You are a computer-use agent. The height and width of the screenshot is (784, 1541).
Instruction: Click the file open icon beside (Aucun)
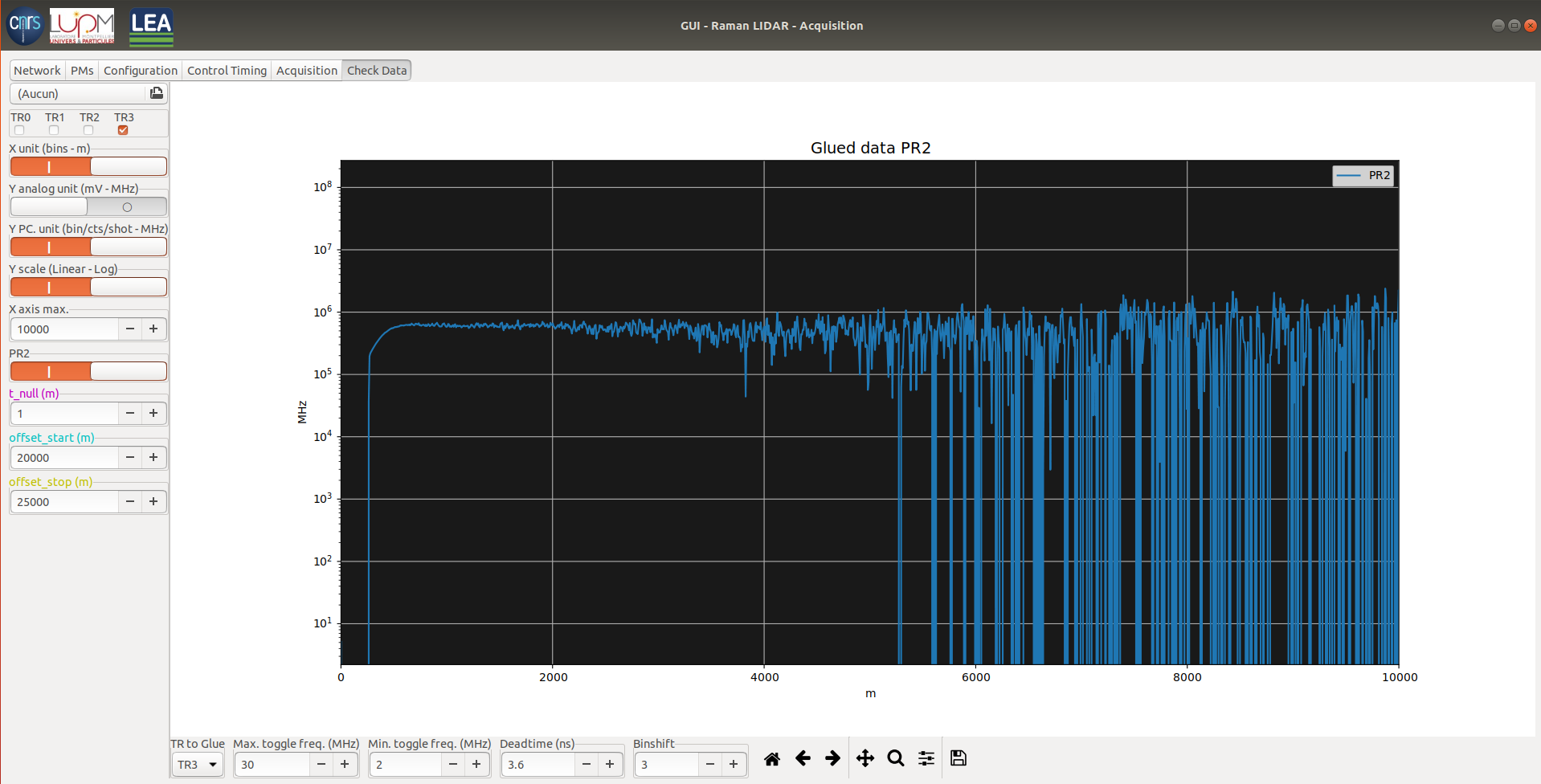click(x=157, y=93)
